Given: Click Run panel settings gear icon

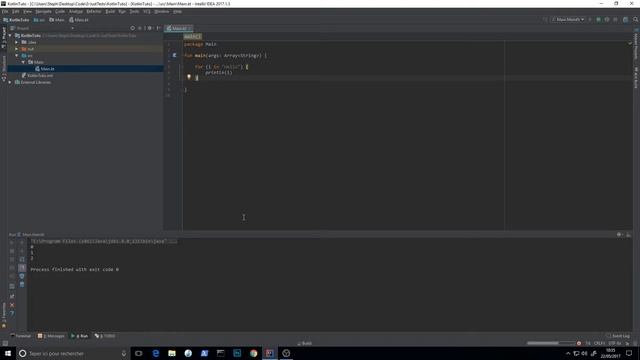Looking at the screenshot, I should point(620,234).
